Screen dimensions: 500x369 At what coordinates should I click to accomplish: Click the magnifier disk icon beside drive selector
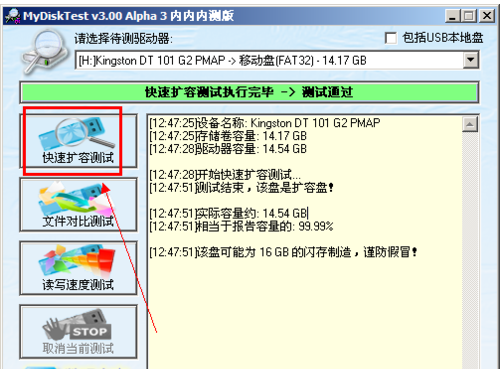[45, 51]
